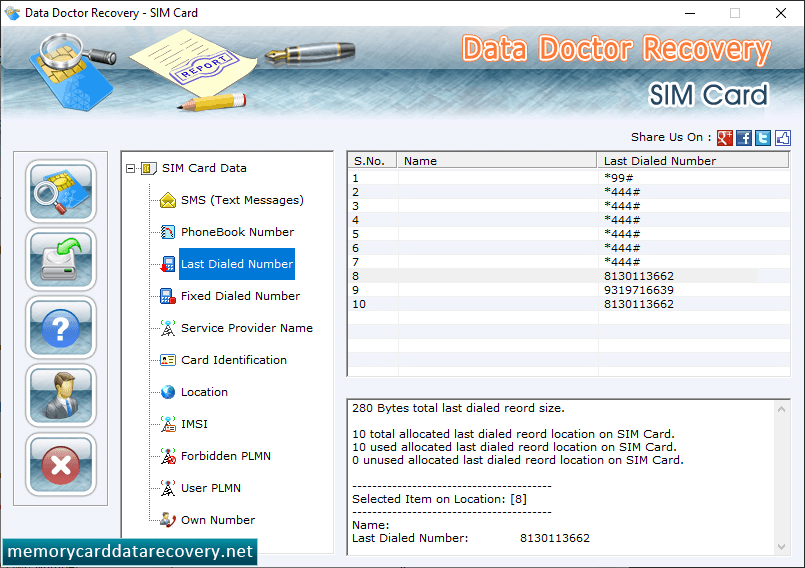Click the Fixed Dialed Number tree icon
This screenshot has height=568, width=805.
168,296
